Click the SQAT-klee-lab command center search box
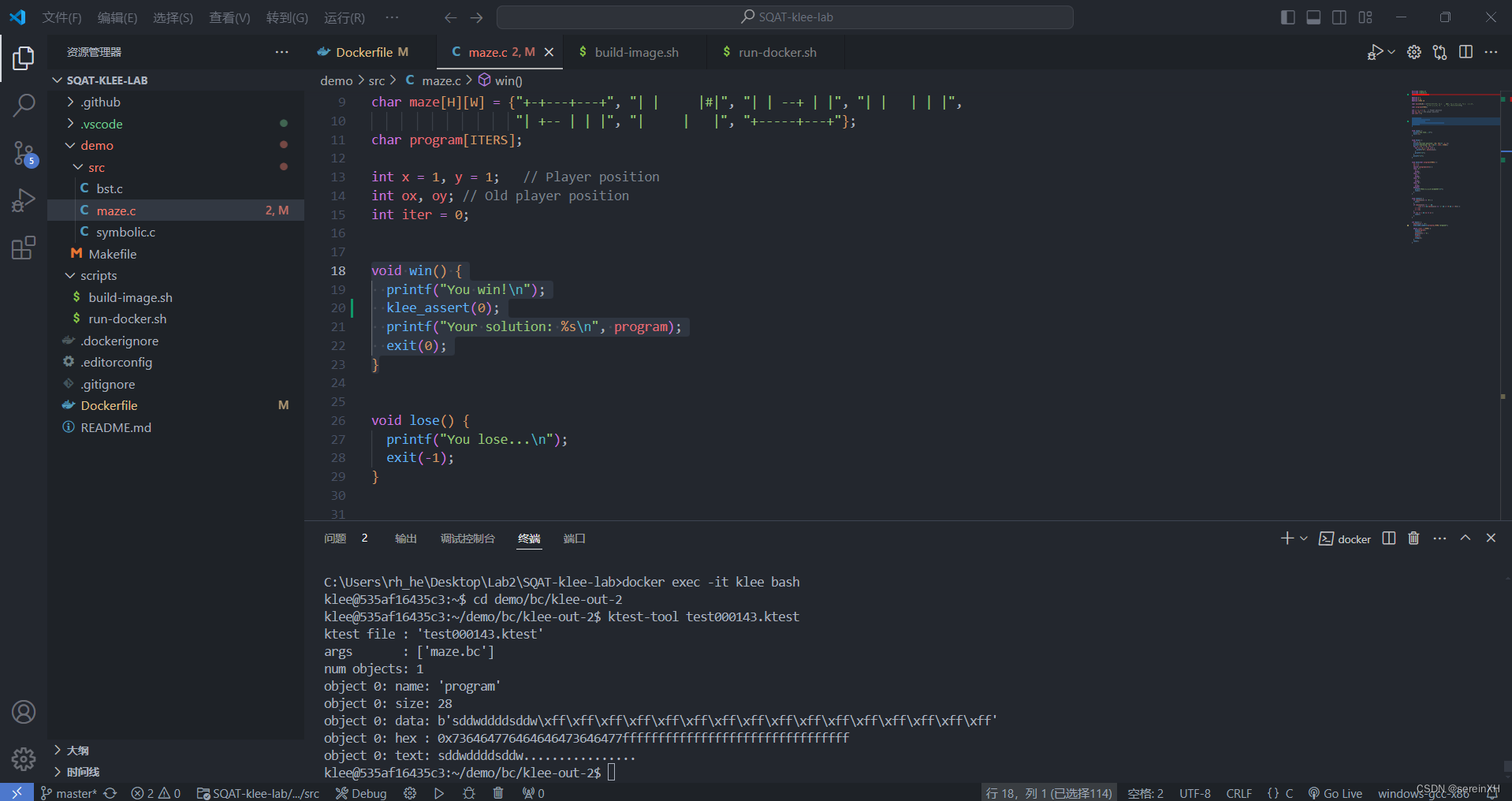1512x801 pixels. pos(785,17)
